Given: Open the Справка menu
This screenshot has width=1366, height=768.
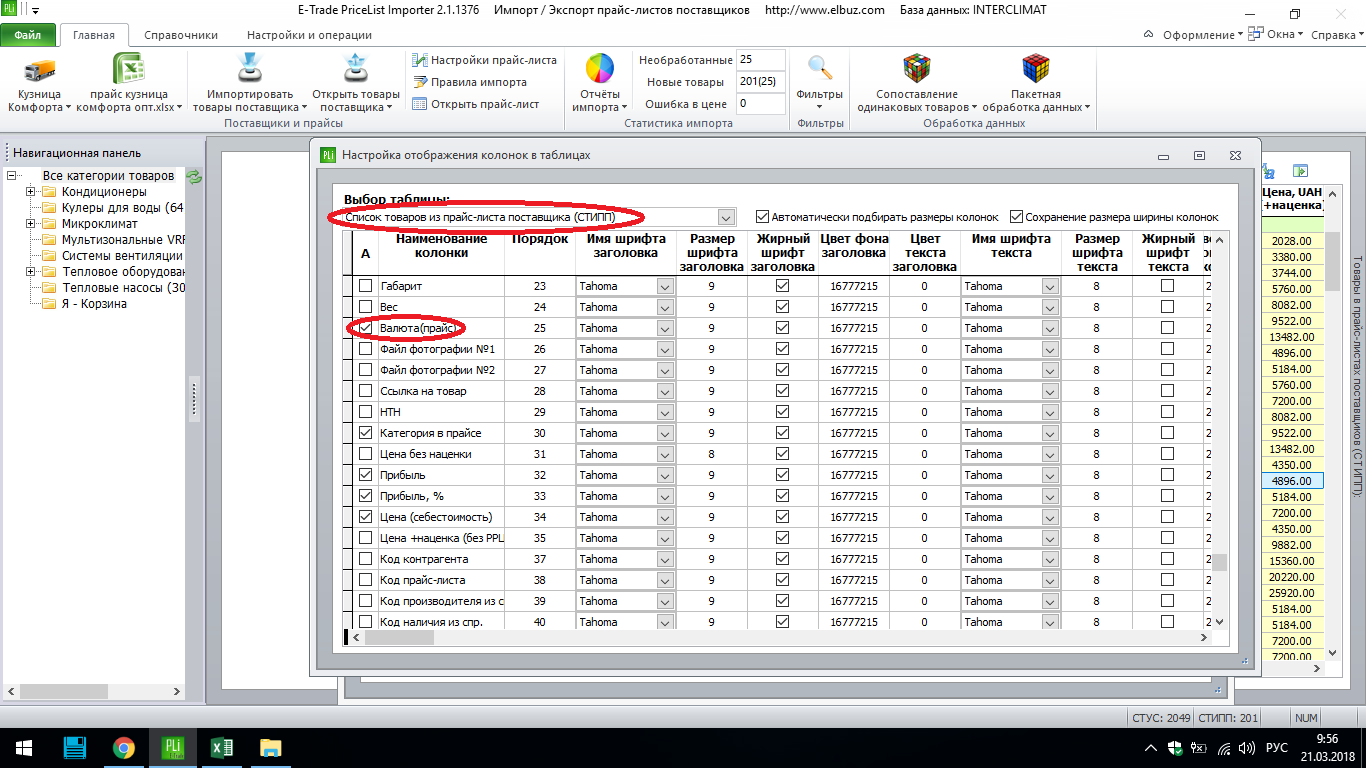Looking at the screenshot, I should pos(1337,35).
